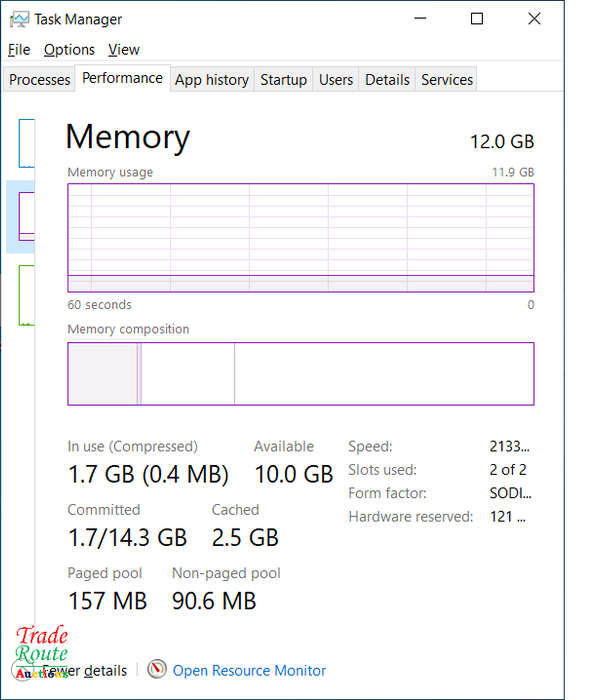The width and height of the screenshot is (599, 700).
Task: Select the CPU graph thumbnail in the sidebar
Action: tap(26, 143)
